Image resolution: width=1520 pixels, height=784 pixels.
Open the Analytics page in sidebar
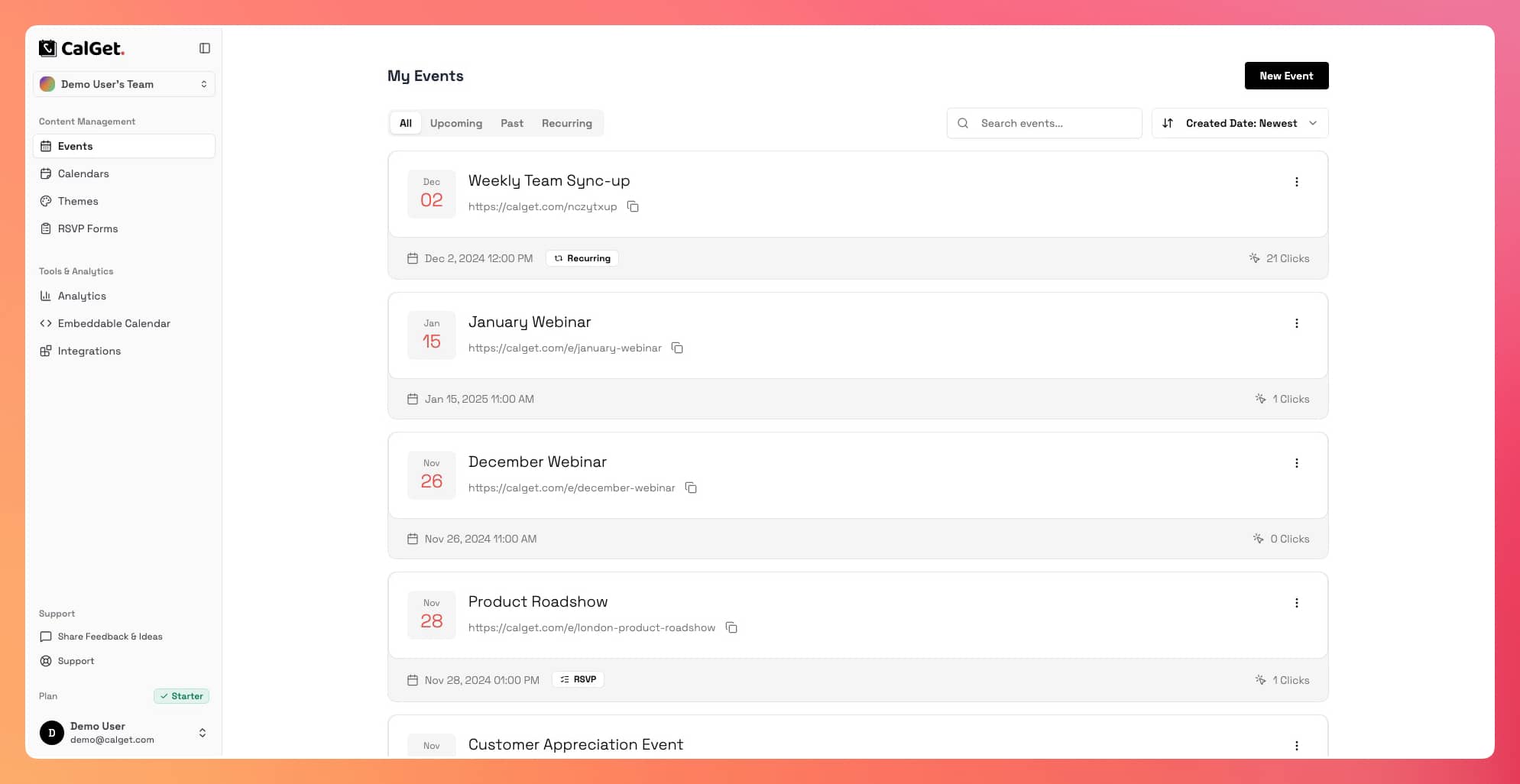click(82, 296)
